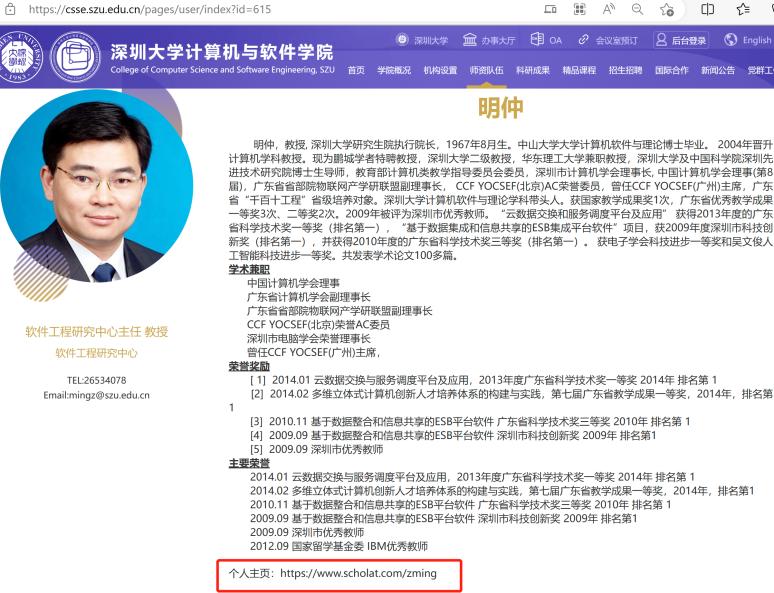Click the OA office icon
The height and width of the screenshot is (593, 774).
(537, 40)
